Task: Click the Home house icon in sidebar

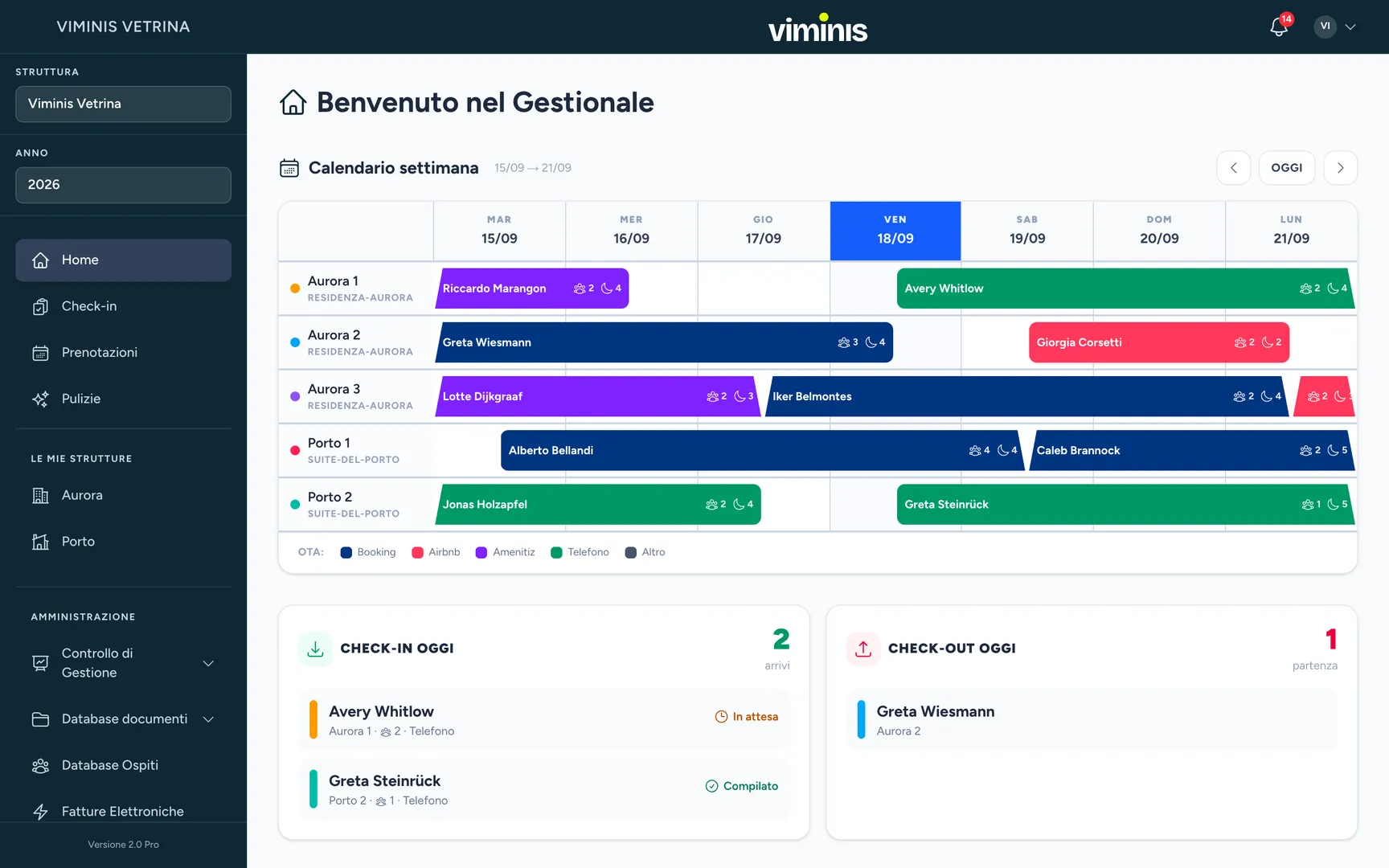Action: (x=40, y=260)
